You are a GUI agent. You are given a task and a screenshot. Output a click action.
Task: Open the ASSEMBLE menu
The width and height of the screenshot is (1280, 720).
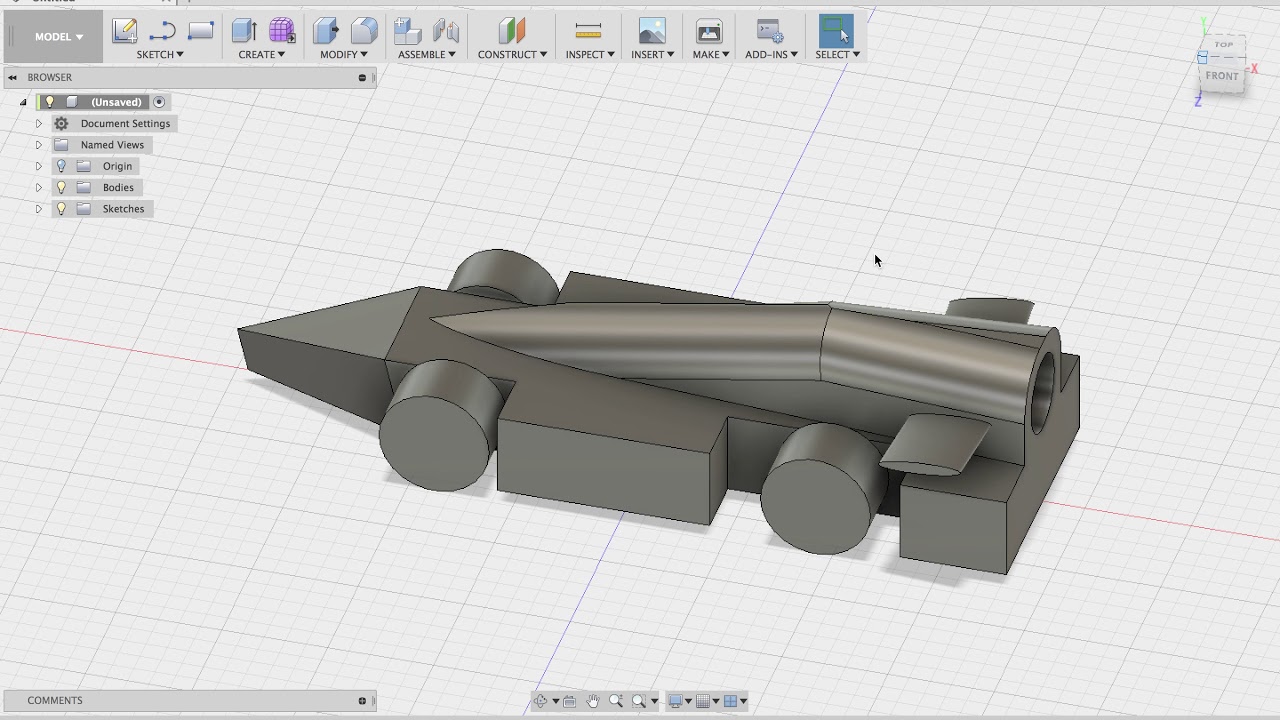point(427,54)
